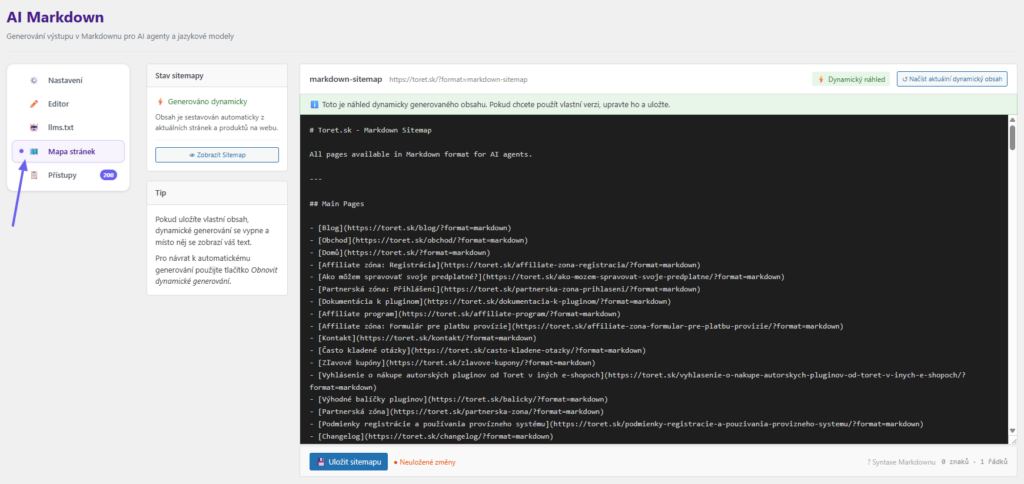Click the [Dokumentácia k pluginom] line

490,302
